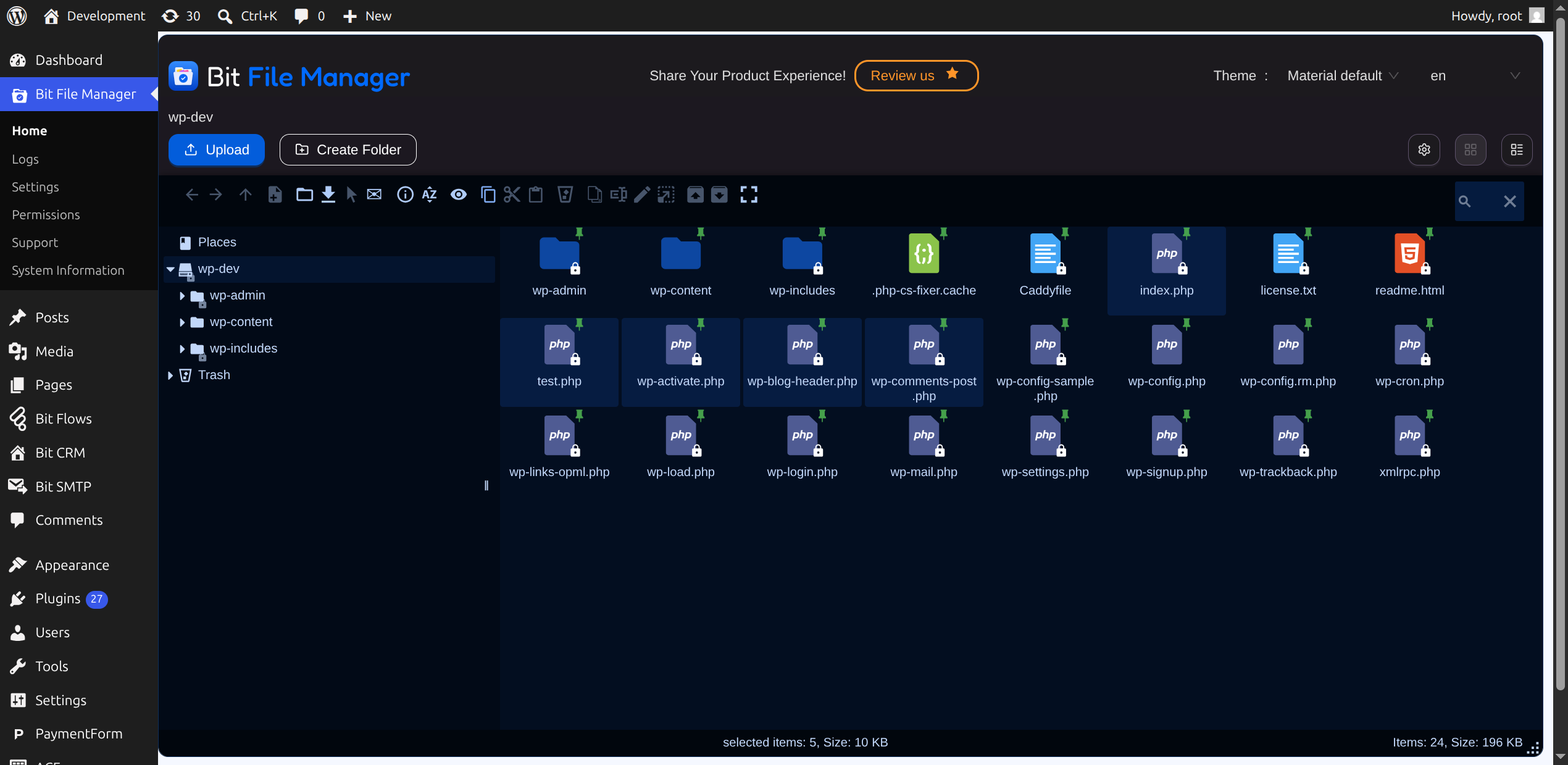Viewport: 1568px width, 765px height.
Task: Open the Logs submenu item
Action: click(25, 159)
